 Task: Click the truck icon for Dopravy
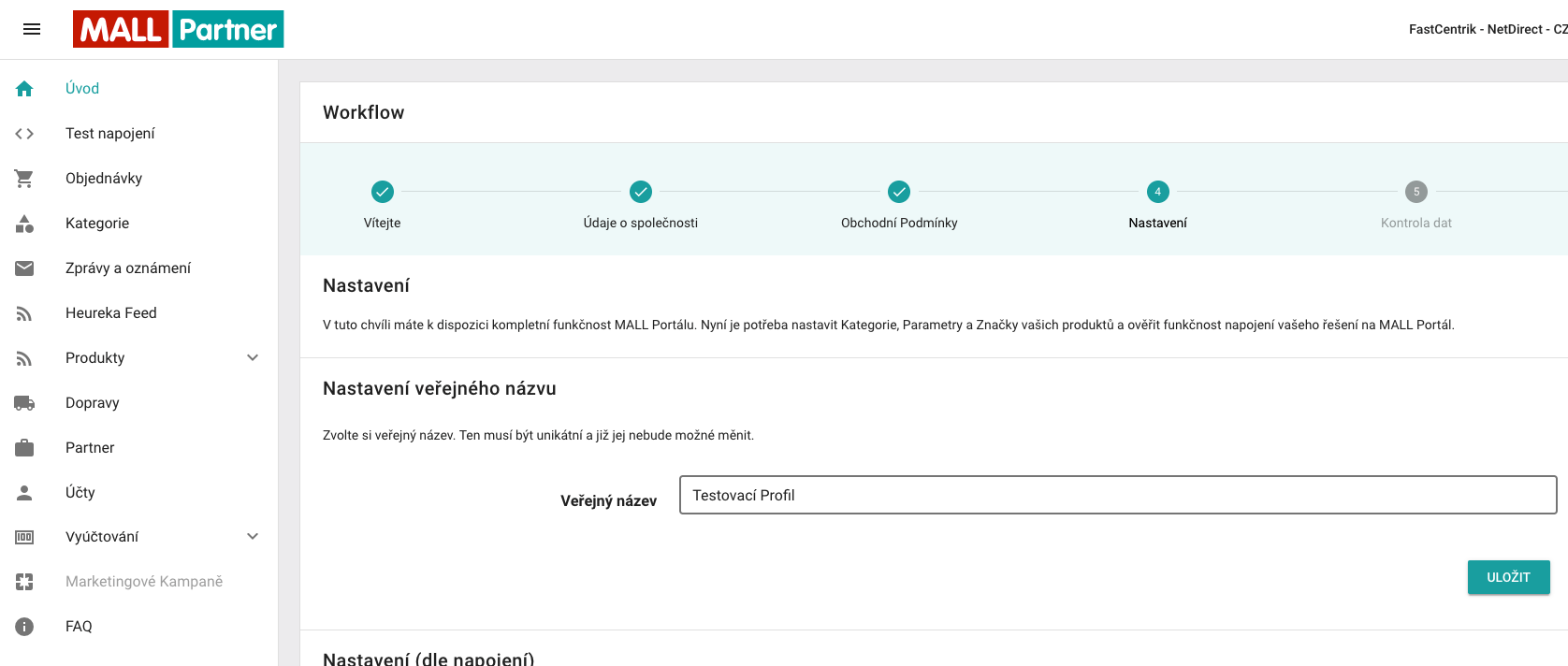tap(24, 403)
